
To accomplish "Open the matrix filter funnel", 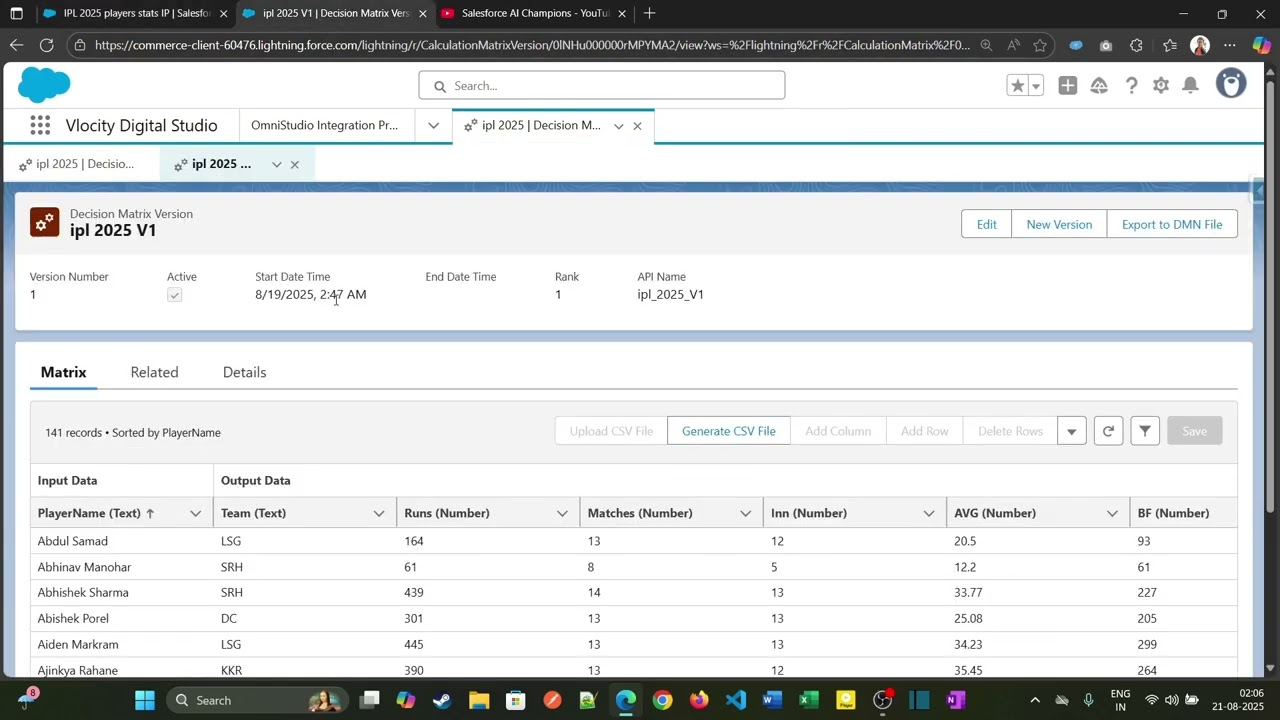I will click(1145, 431).
